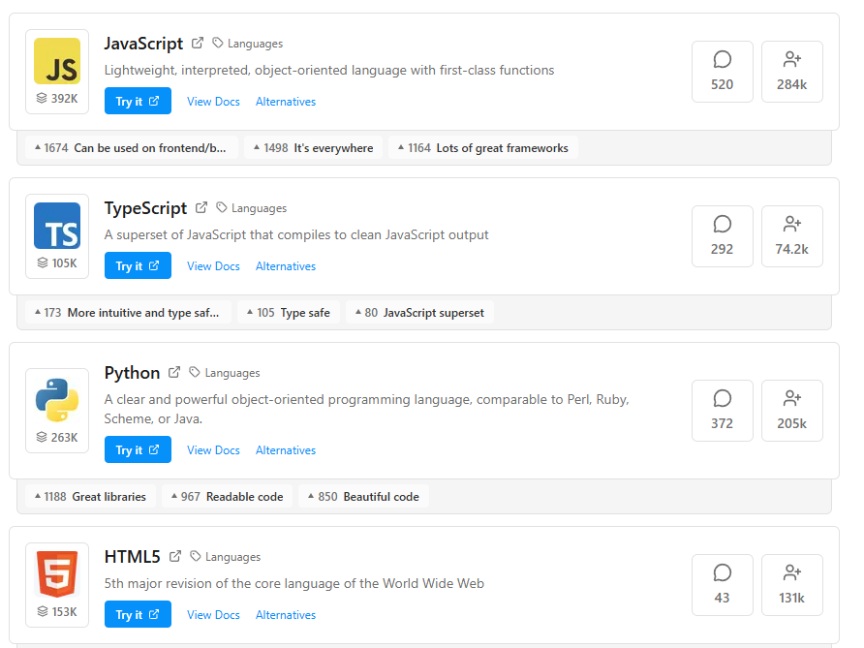Click the Try it button for Python
This screenshot has height=648, width=864.
point(137,450)
